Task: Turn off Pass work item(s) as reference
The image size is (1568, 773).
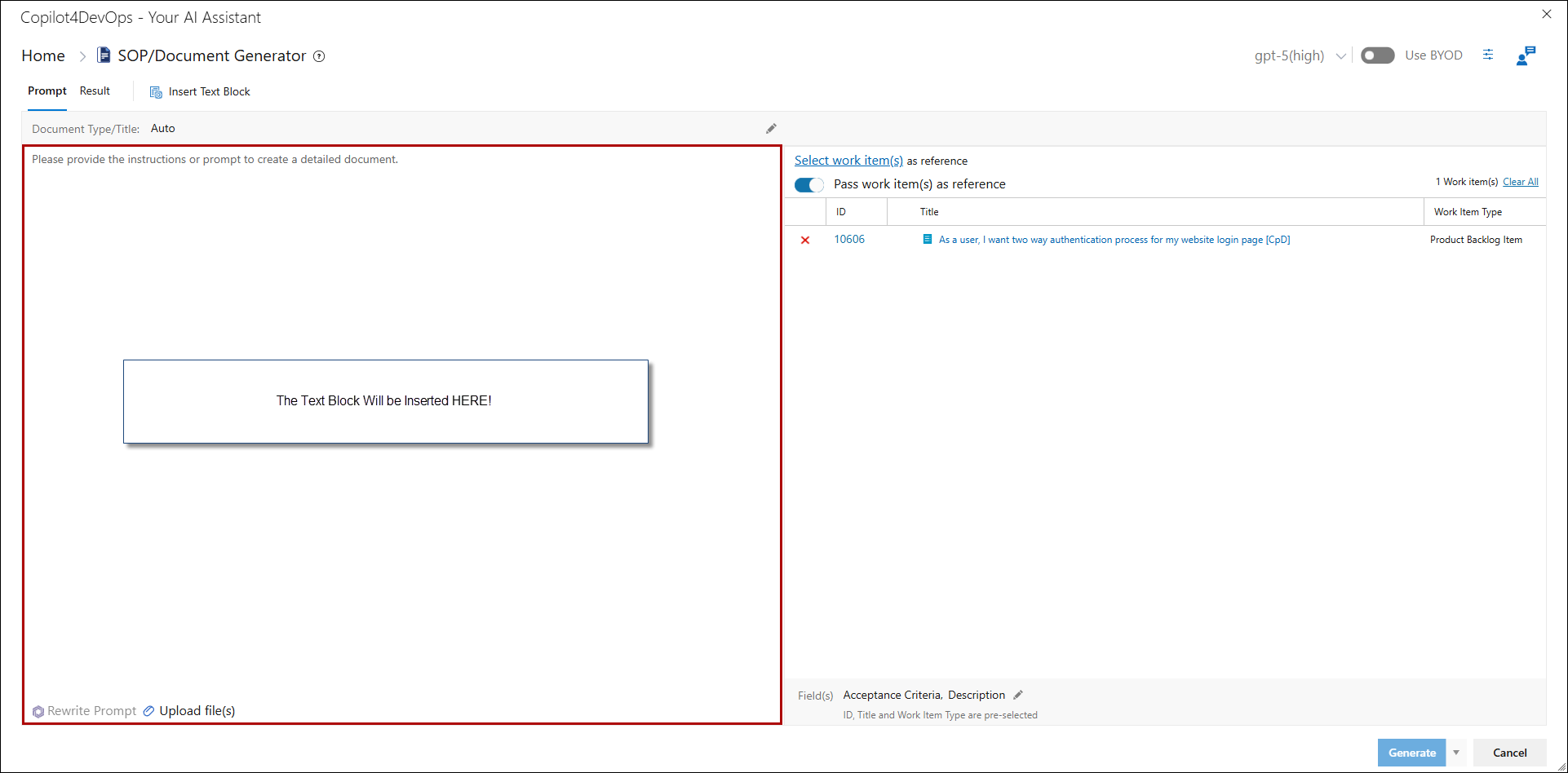Action: [x=809, y=184]
